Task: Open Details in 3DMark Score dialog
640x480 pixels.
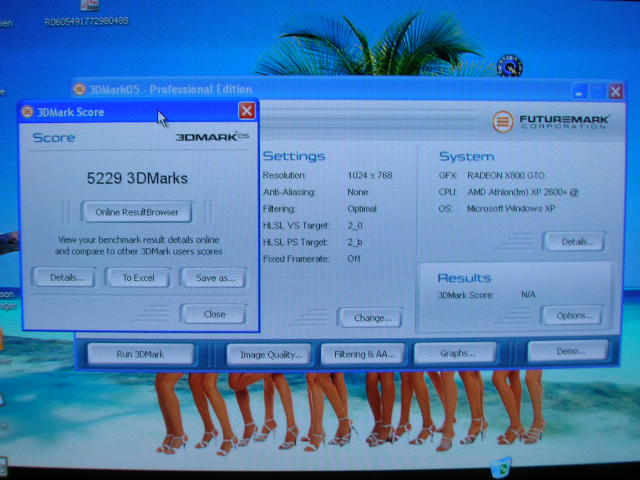Action: 64,278
